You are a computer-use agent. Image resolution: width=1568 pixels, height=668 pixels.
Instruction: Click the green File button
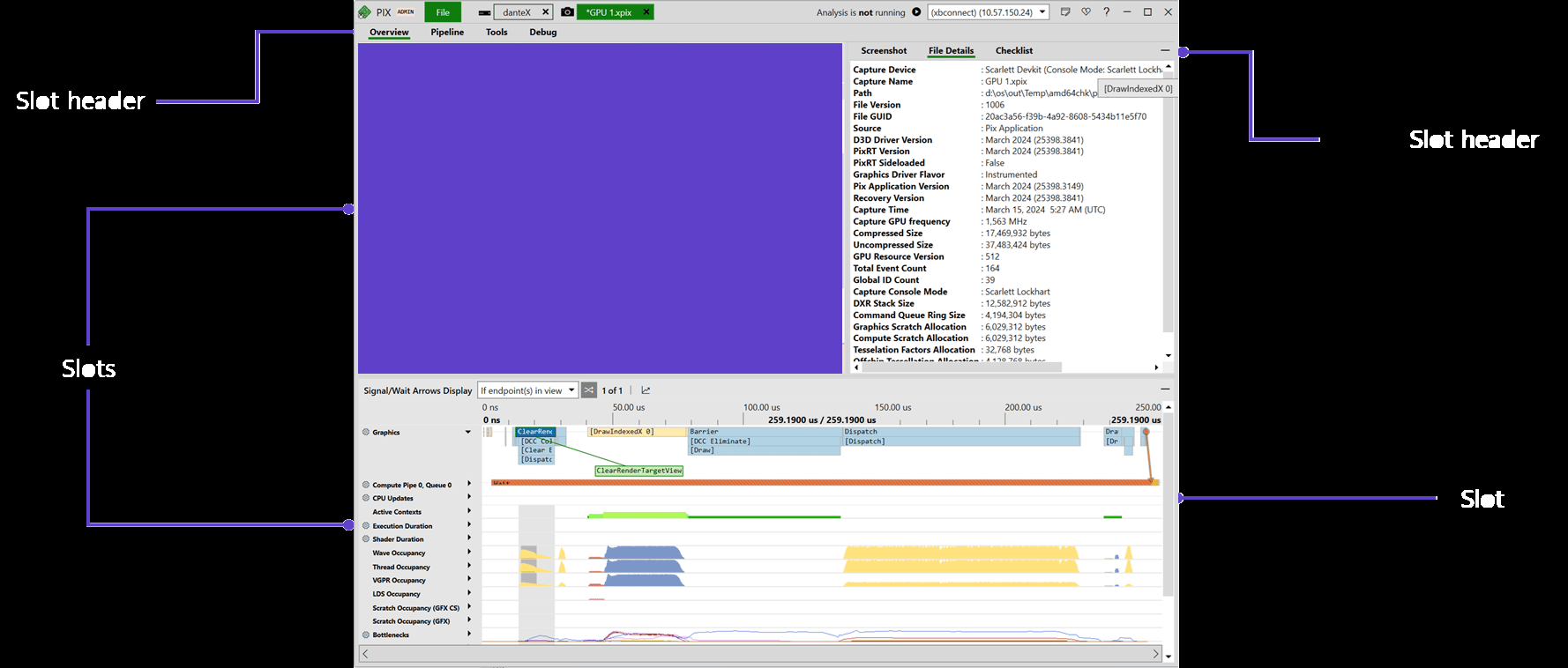pyautogui.click(x=443, y=12)
